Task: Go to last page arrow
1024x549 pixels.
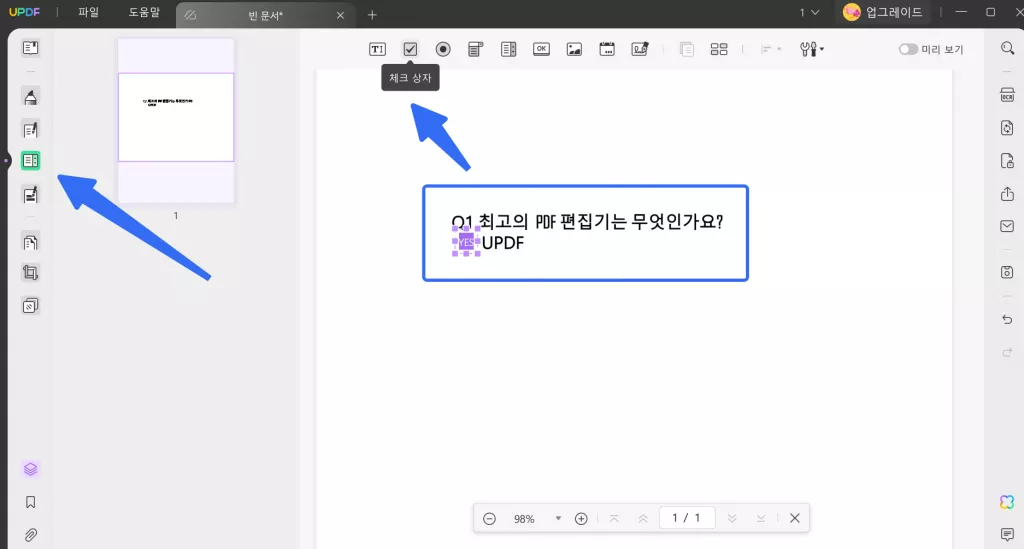Action: coord(761,518)
